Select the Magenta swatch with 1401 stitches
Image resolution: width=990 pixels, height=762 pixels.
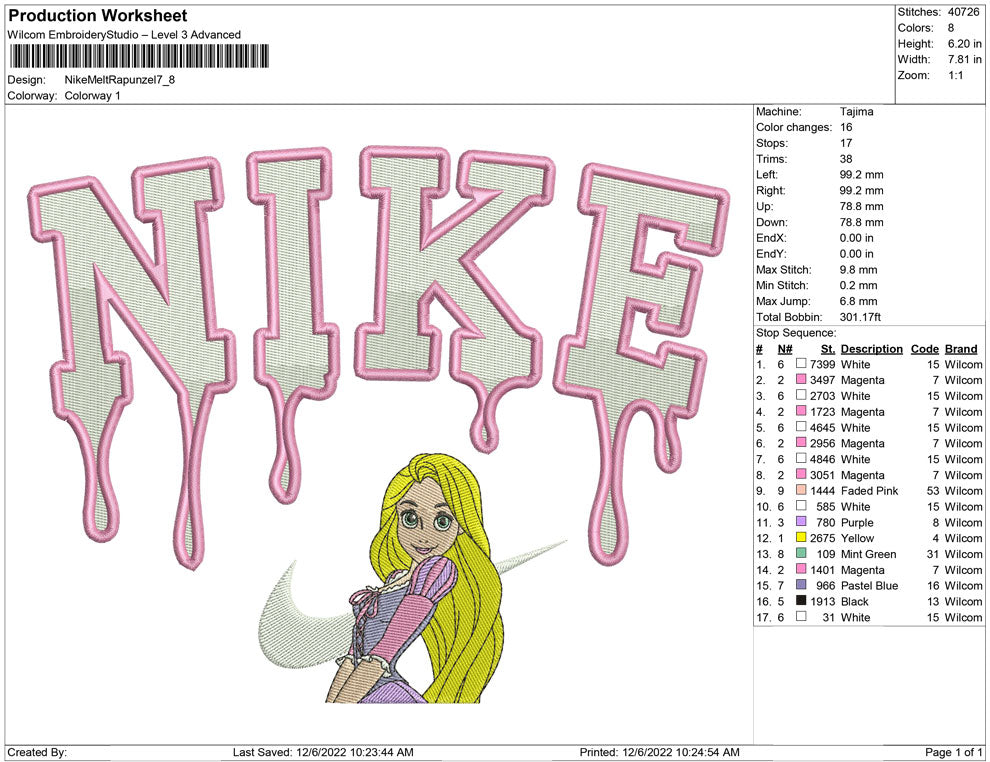tap(801, 569)
